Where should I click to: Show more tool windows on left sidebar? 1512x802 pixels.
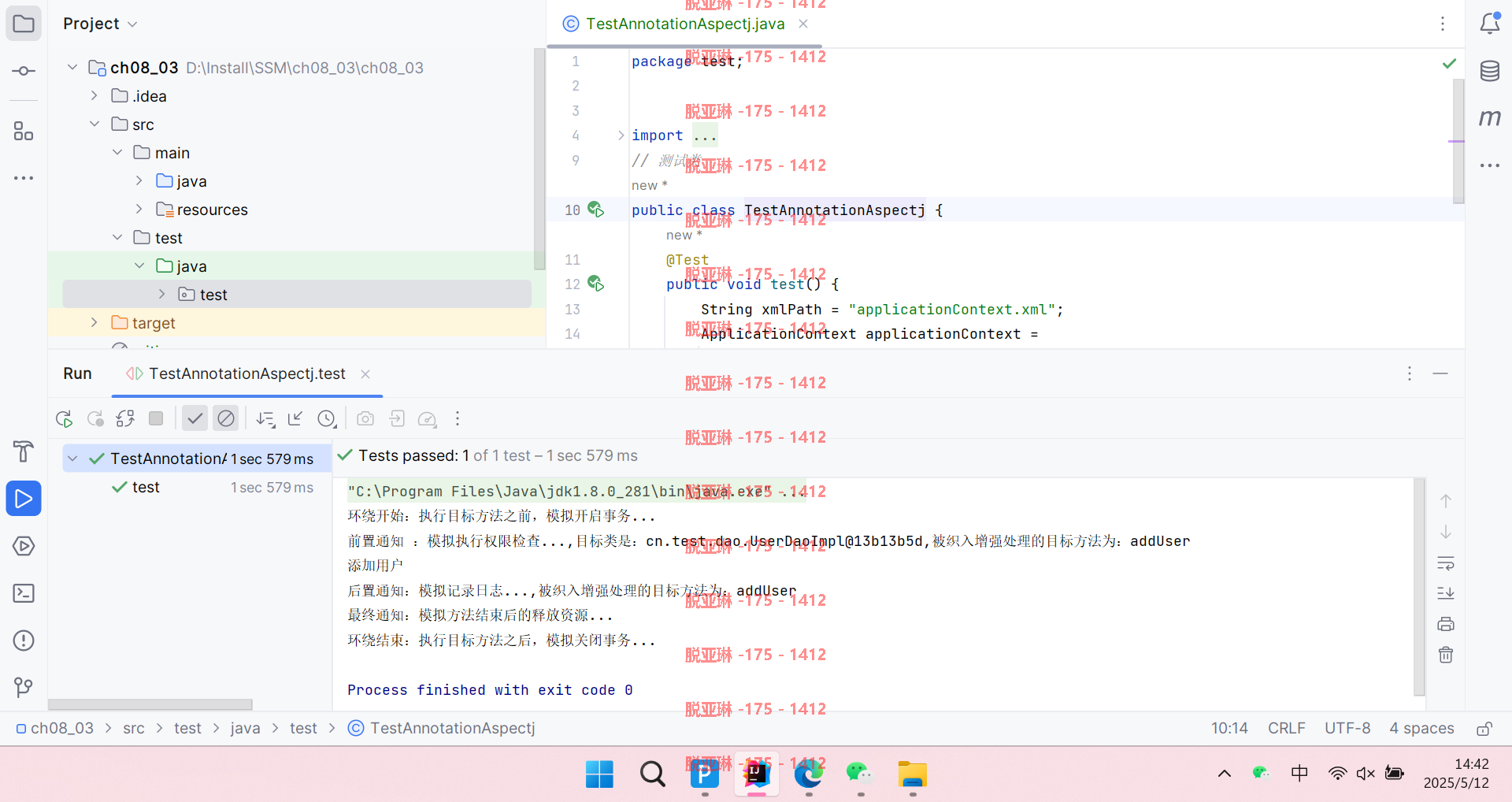24,178
